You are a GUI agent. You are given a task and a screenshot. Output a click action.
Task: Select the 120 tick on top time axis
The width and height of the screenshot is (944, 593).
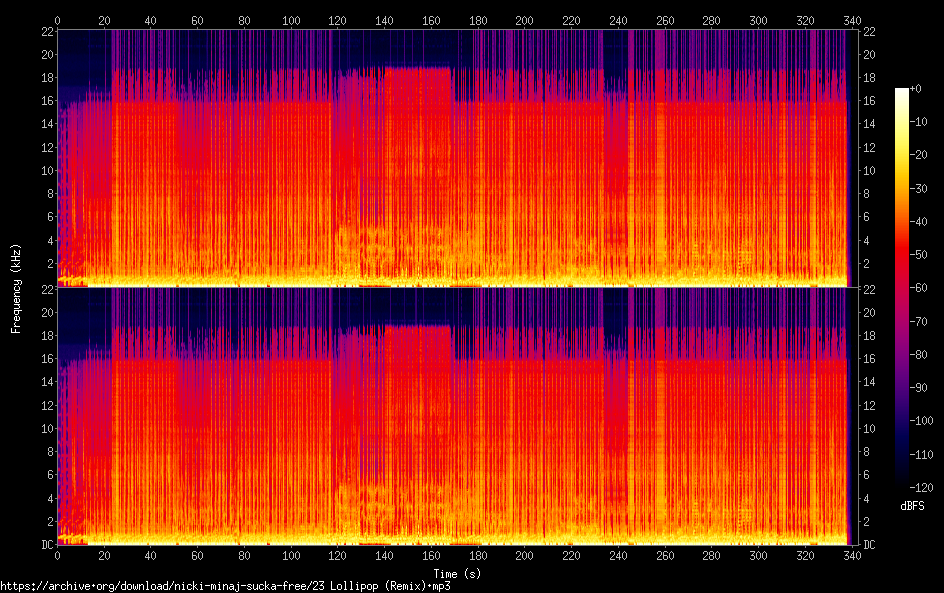pyautogui.click(x=338, y=20)
